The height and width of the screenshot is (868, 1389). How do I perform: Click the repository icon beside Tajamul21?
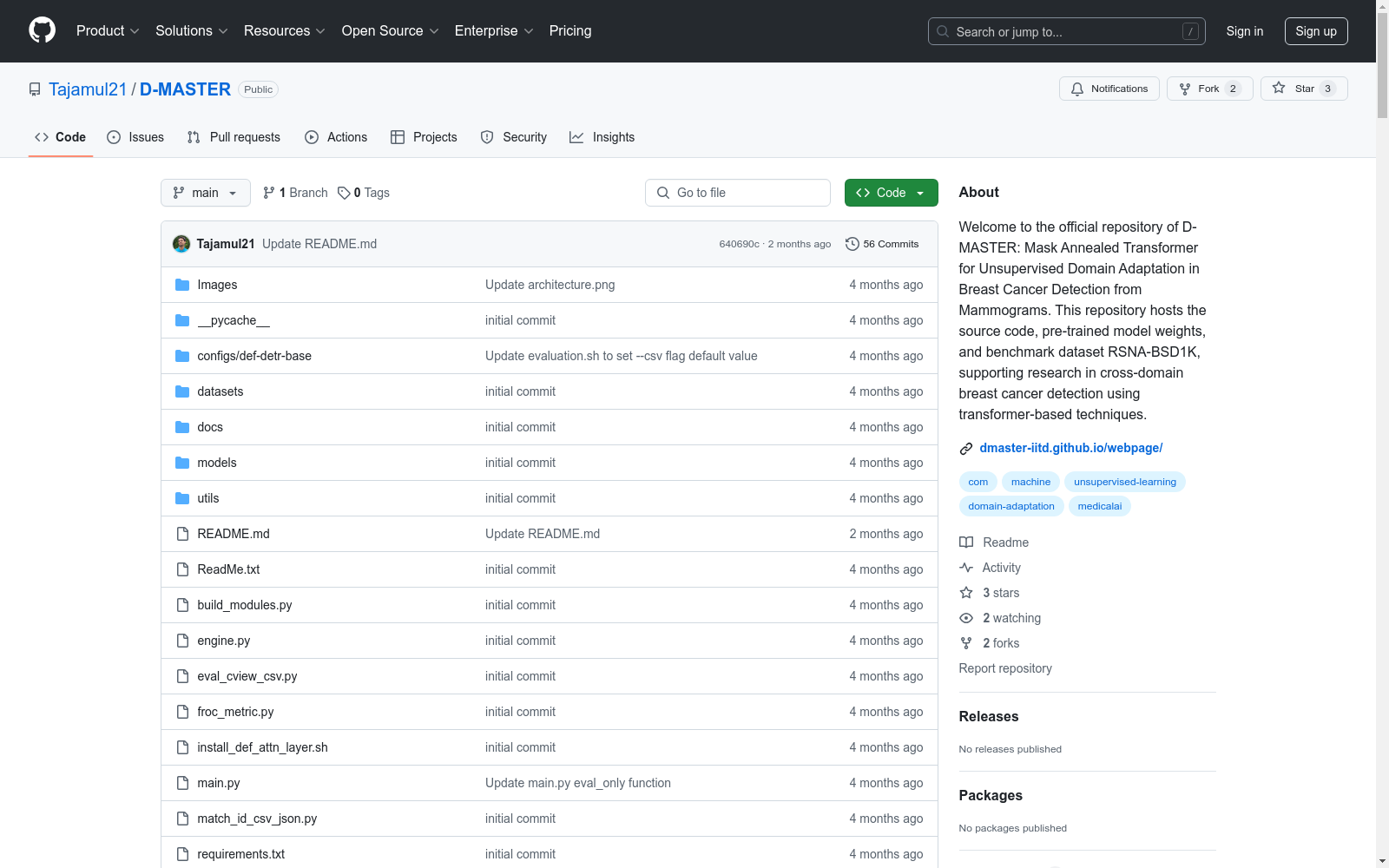tap(35, 89)
